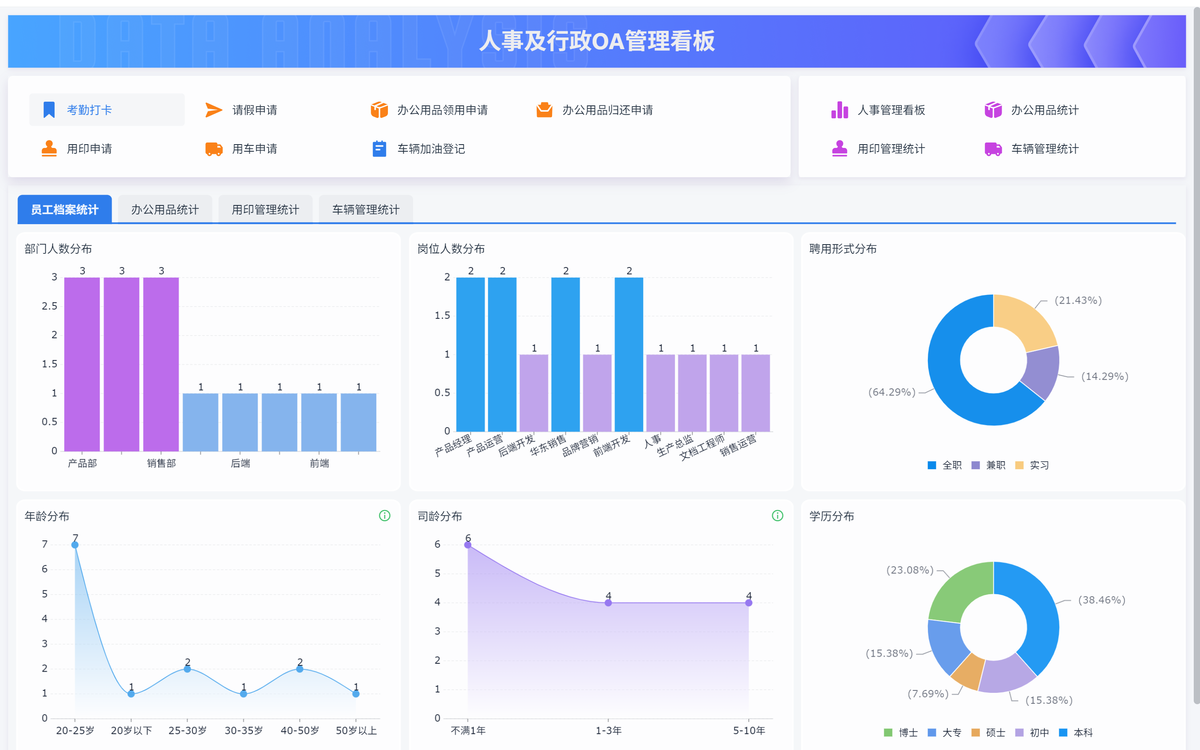Click the info icon on 司龄分布 chart
Screen dimensions: 1200x750
[777, 516]
